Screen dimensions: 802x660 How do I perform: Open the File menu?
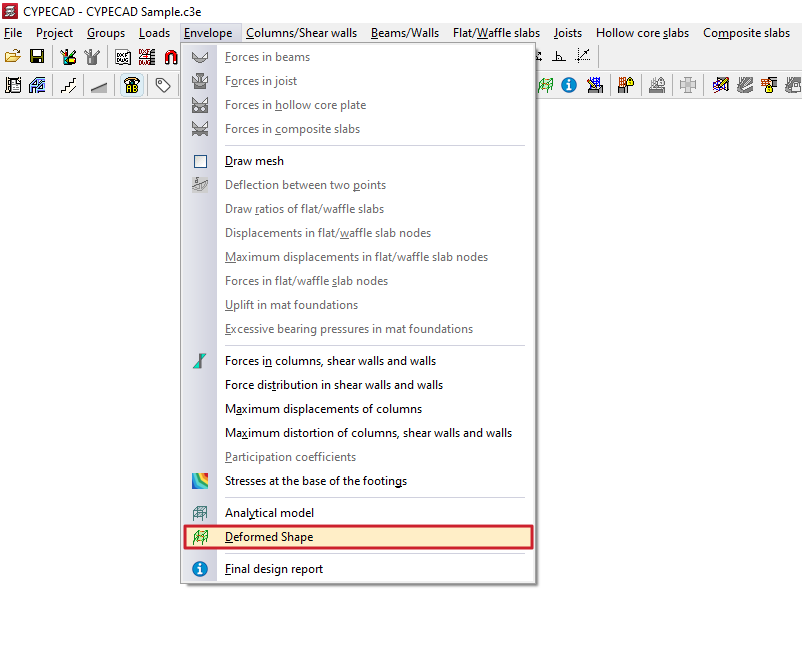pos(13,33)
